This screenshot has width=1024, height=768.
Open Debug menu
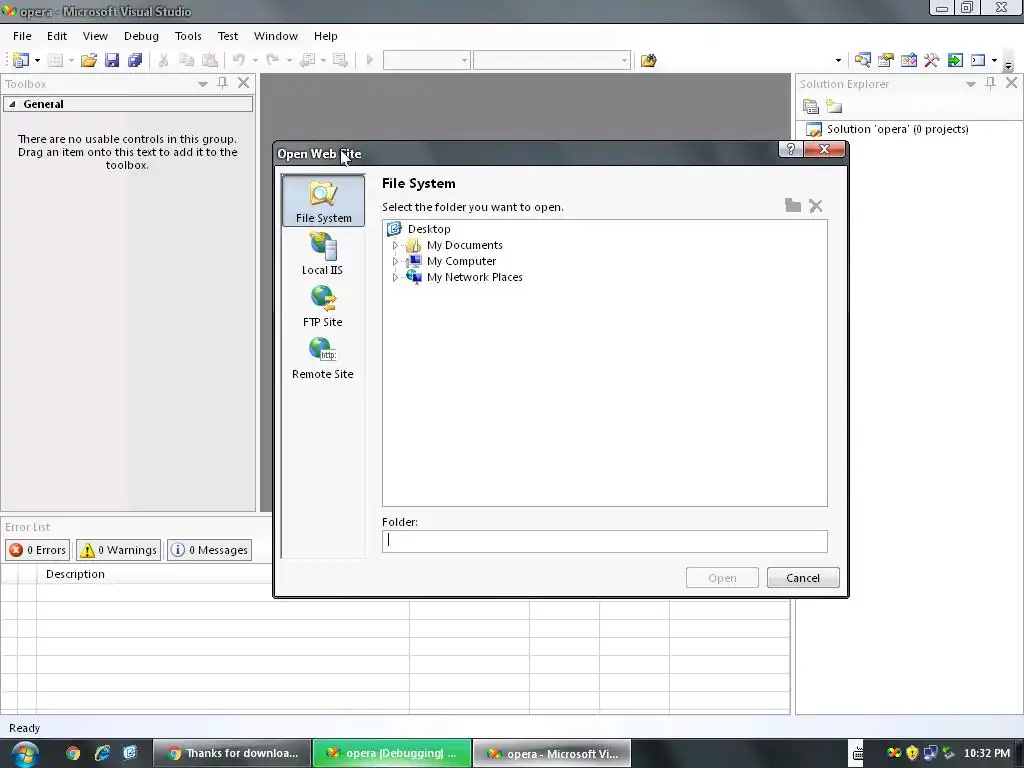(141, 36)
